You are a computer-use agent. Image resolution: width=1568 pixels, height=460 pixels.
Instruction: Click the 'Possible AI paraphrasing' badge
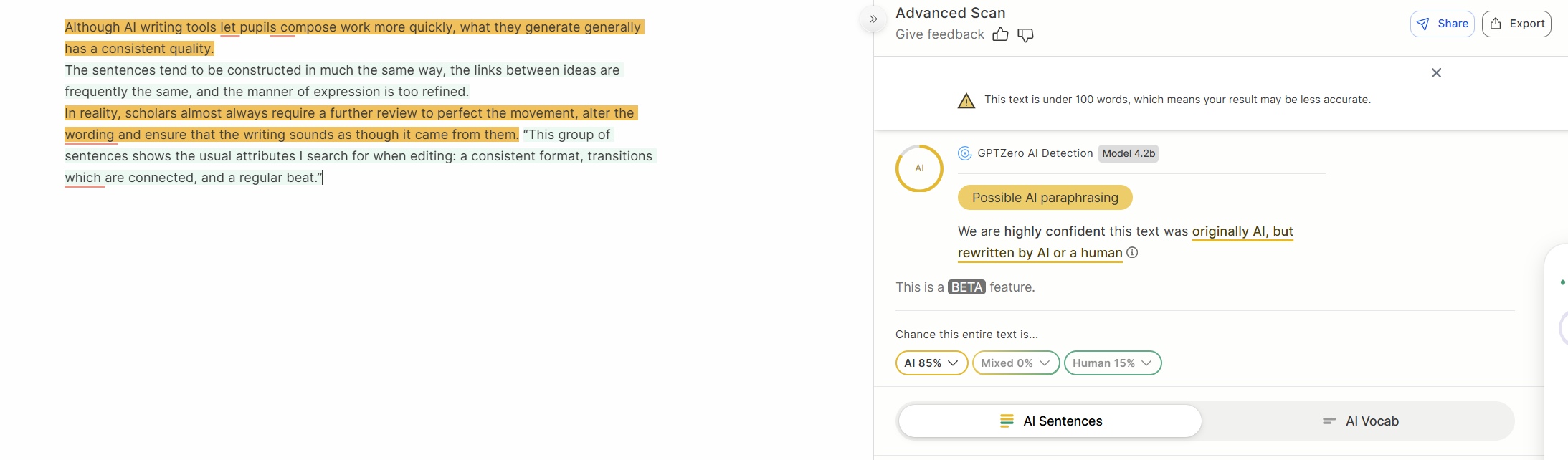point(1044,197)
